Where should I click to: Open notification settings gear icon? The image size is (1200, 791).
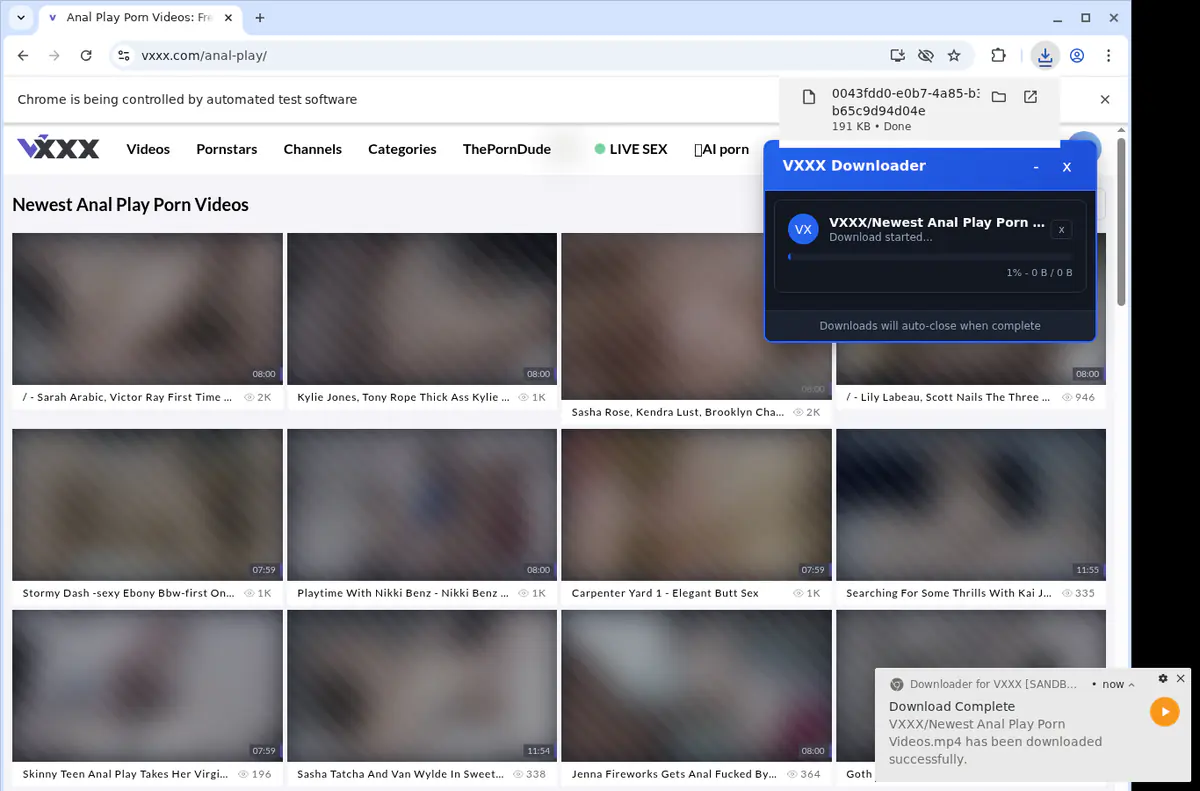click(1163, 678)
